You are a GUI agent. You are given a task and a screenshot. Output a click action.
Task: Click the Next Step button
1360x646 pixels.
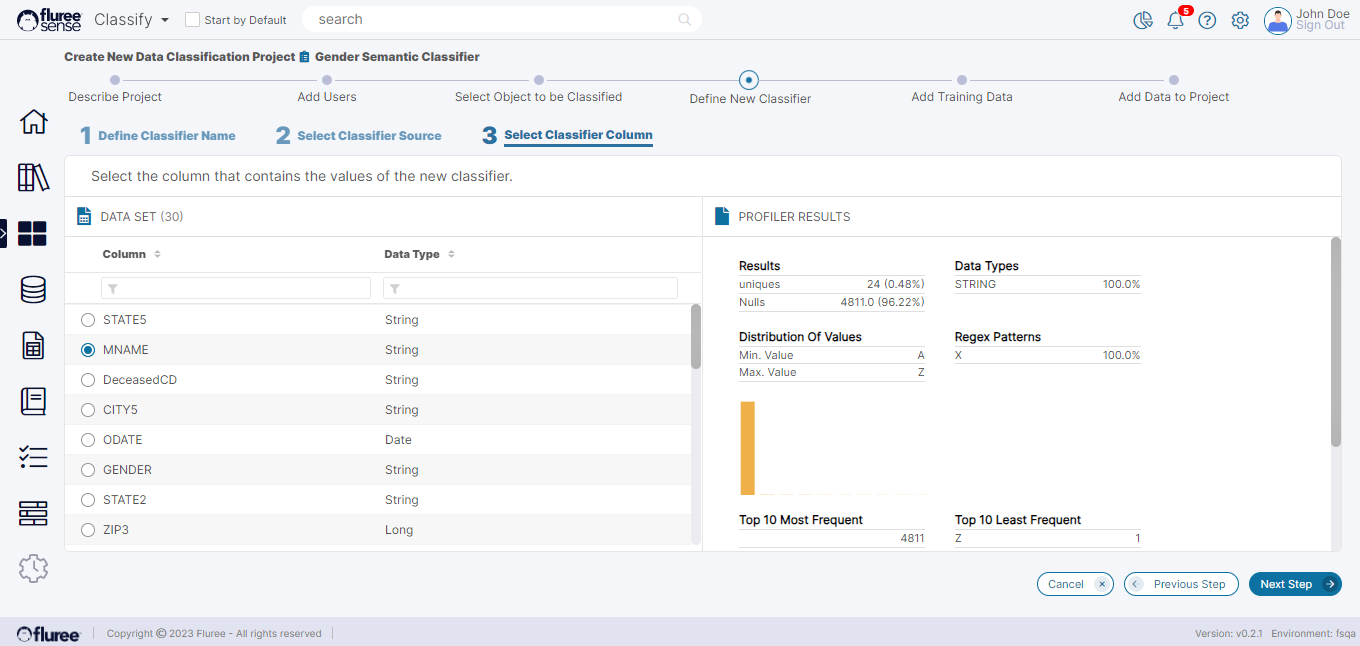pyautogui.click(x=1294, y=584)
